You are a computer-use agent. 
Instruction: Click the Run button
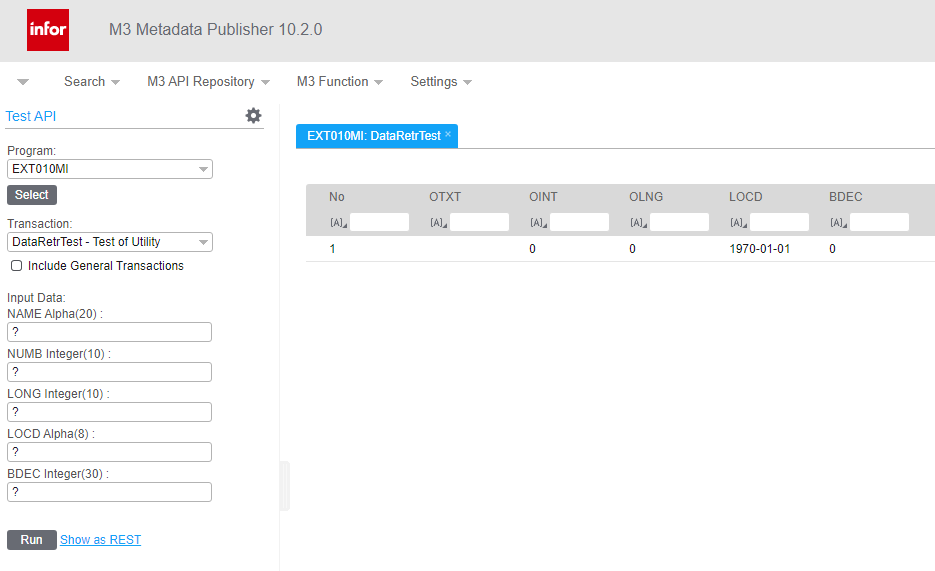click(32, 540)
